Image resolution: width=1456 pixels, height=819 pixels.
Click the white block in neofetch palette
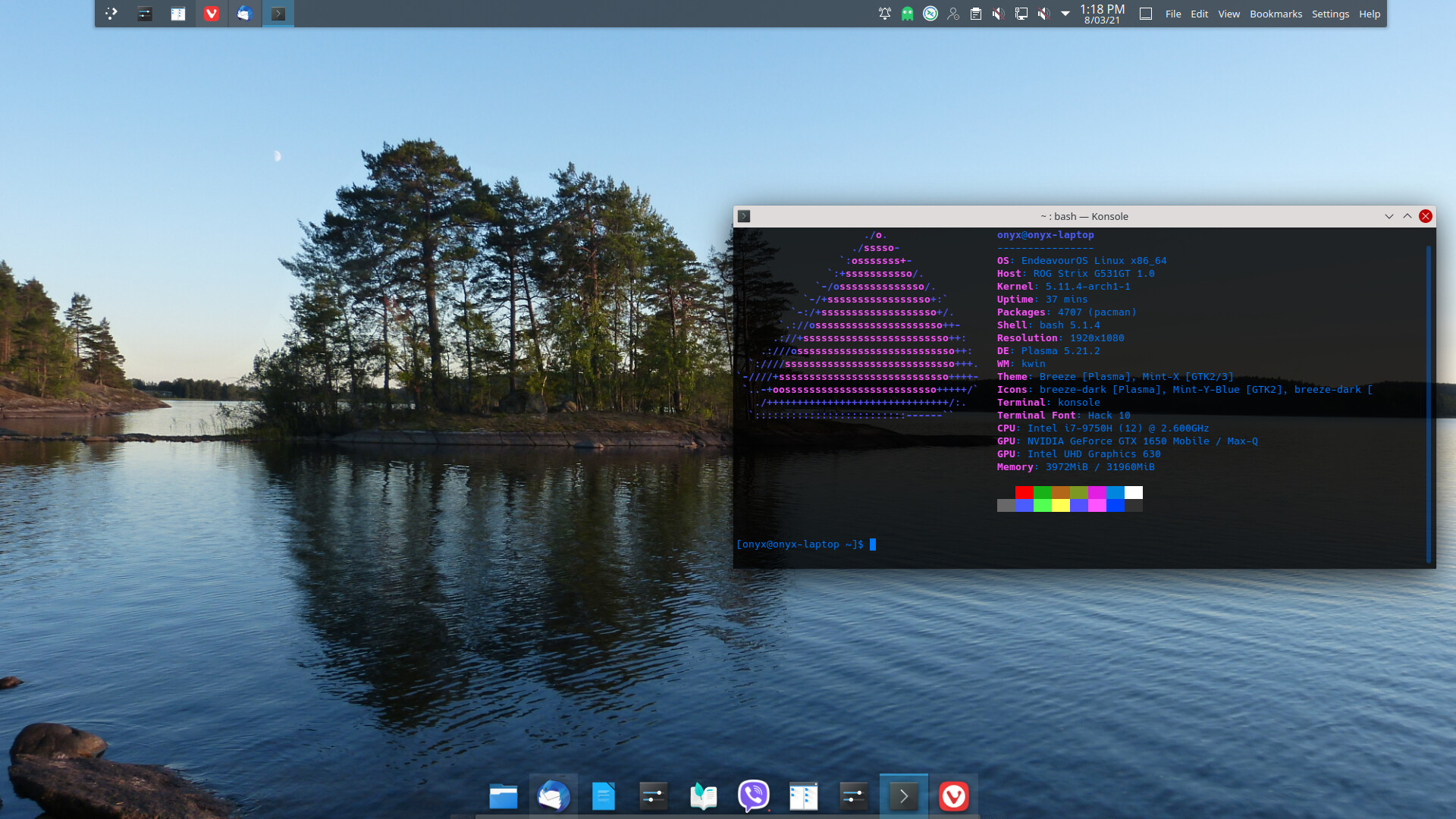point(1134,493)
